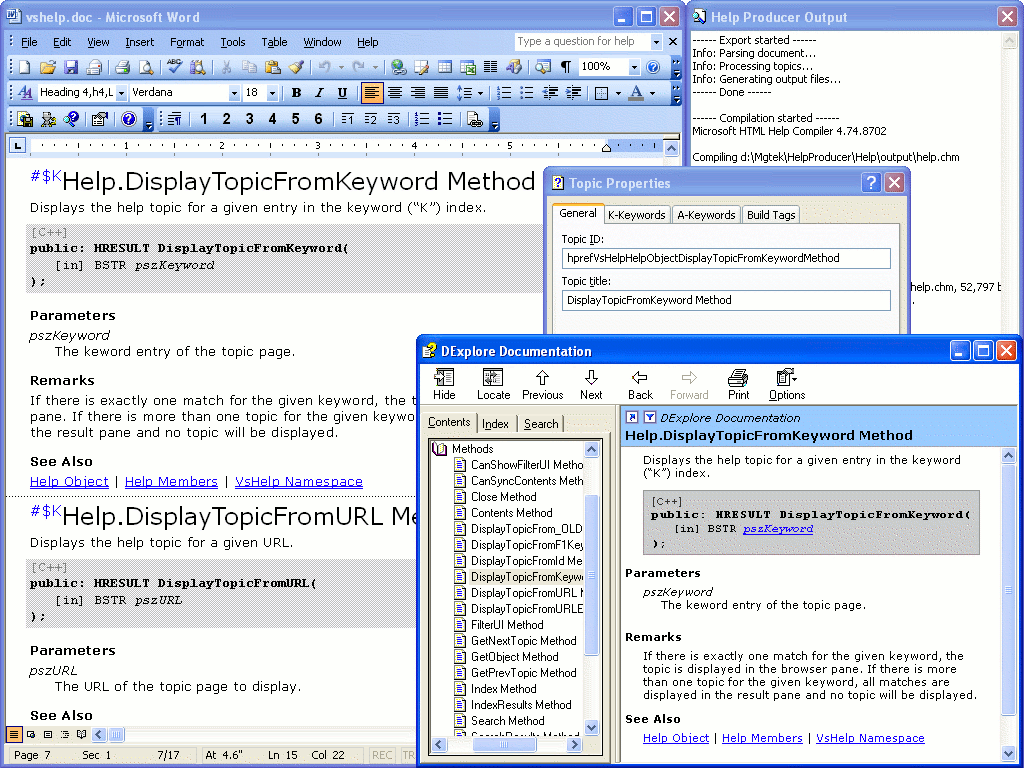1024x768 pixels.
Task: Click Styles and Formatting AA icon
Action: tap(25, 93)
